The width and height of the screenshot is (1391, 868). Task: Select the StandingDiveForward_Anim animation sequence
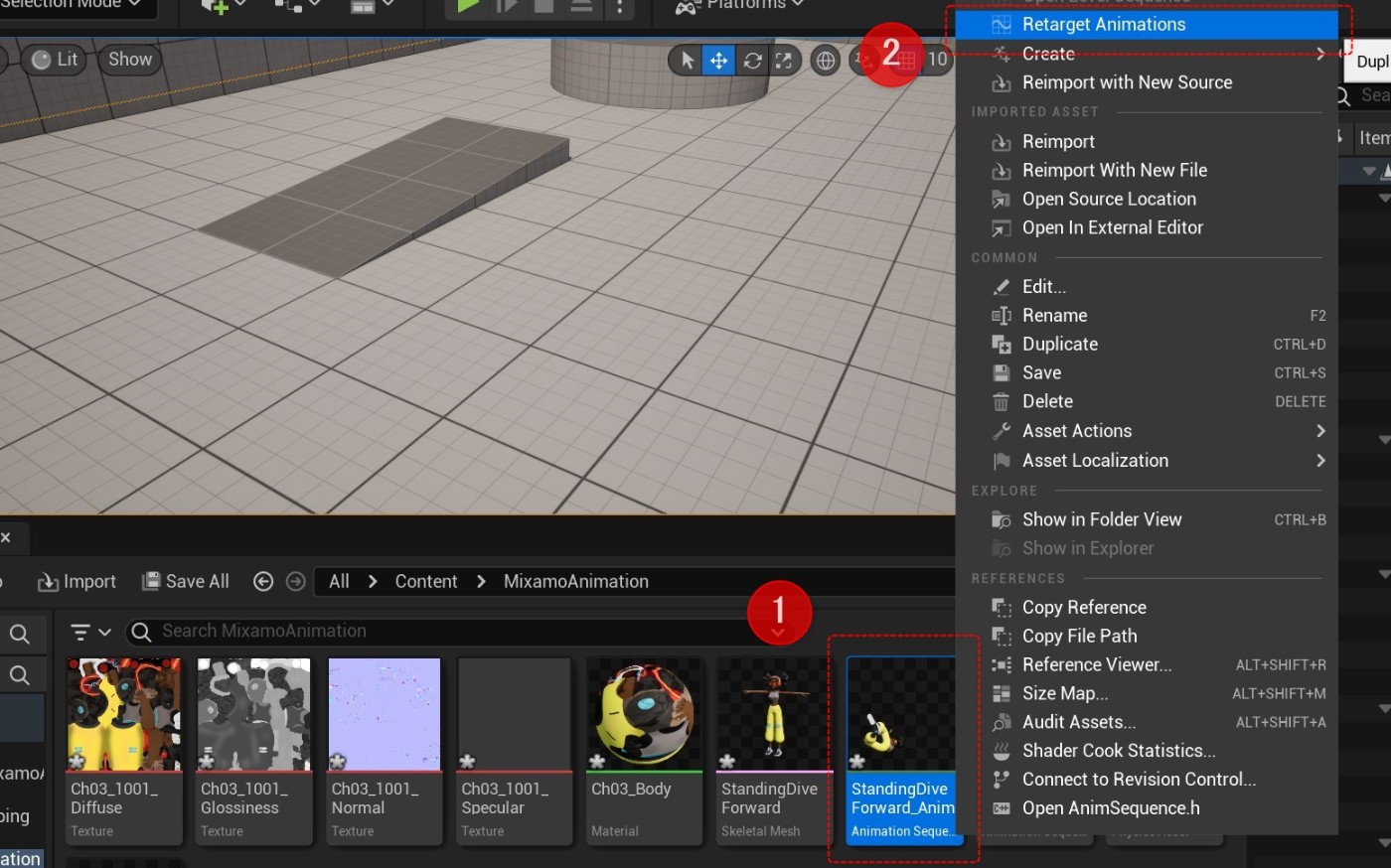(x=902, y=750)
